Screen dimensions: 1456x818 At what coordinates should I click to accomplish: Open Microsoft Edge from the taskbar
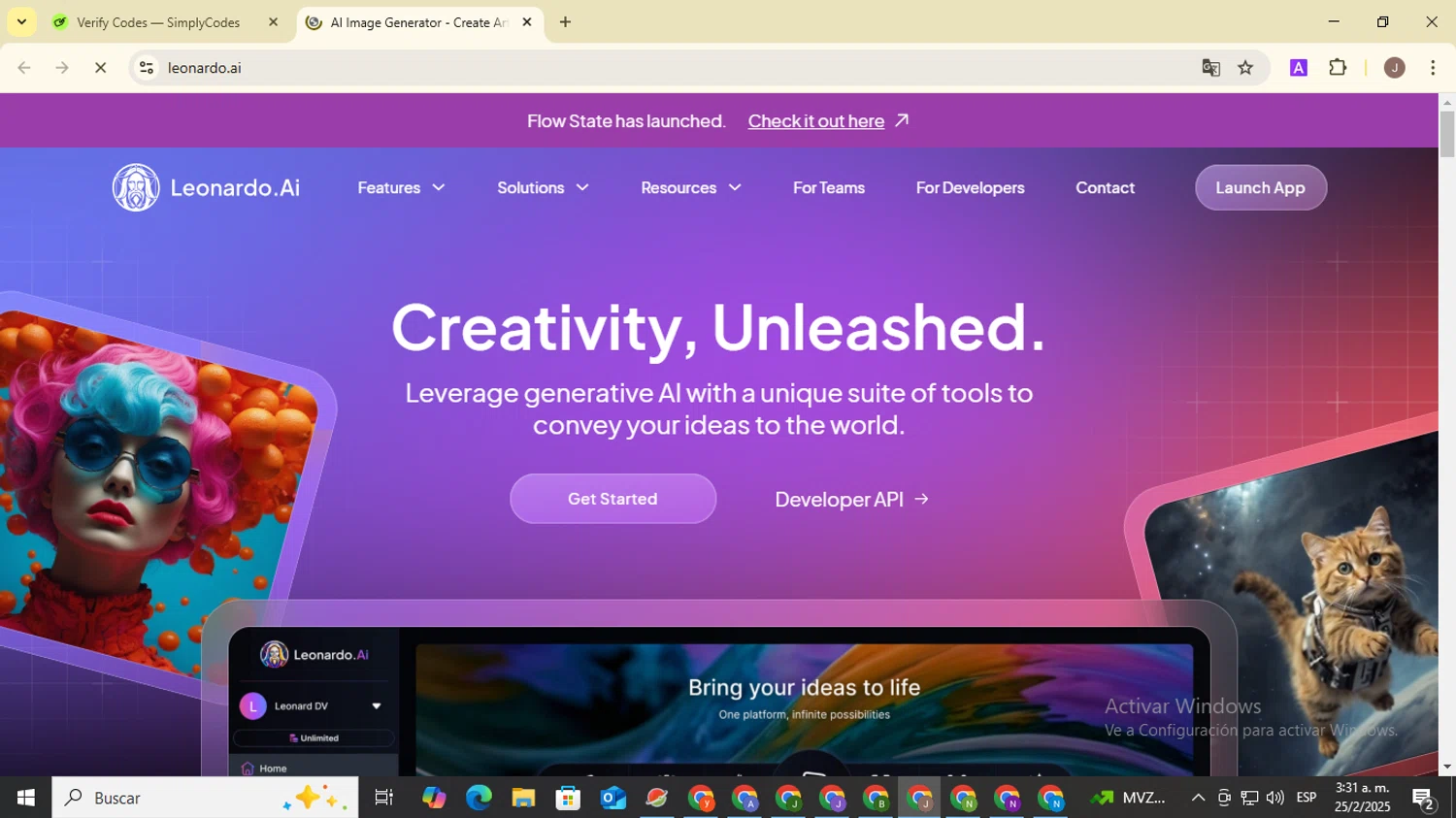pos(479,798)
